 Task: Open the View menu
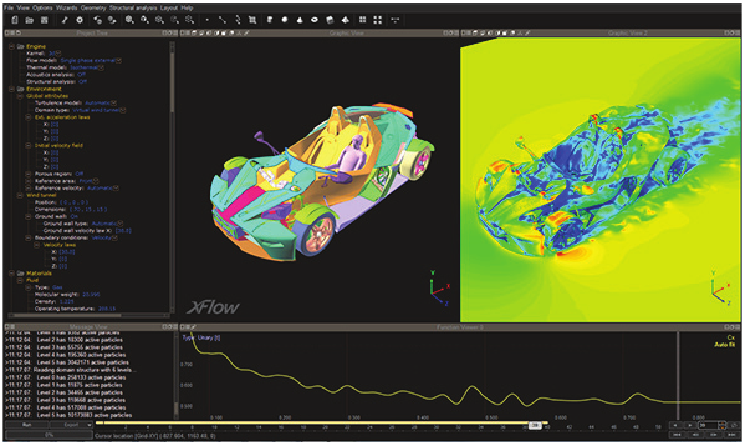23,8
